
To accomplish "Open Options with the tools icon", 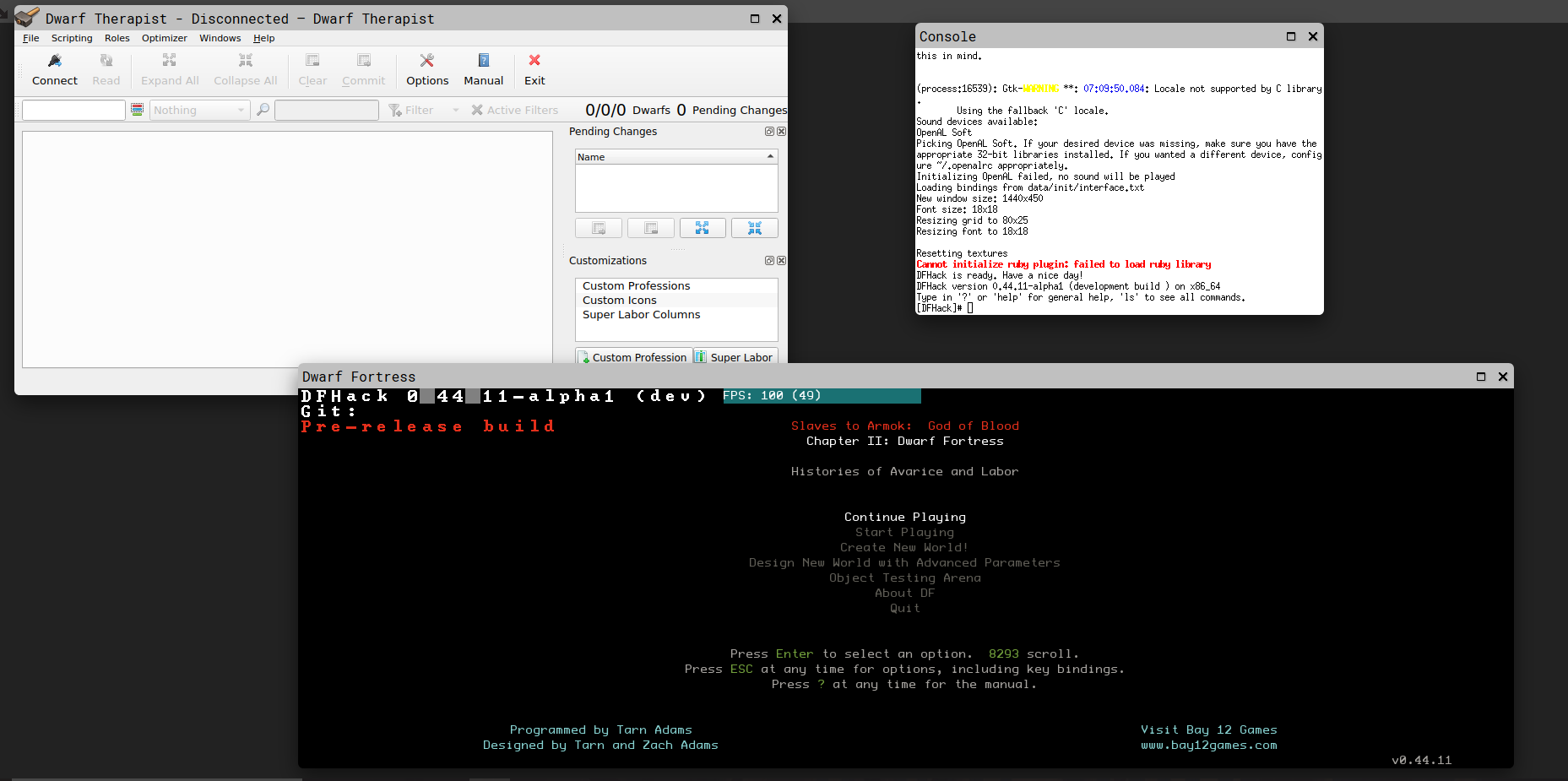I will 427,61.
